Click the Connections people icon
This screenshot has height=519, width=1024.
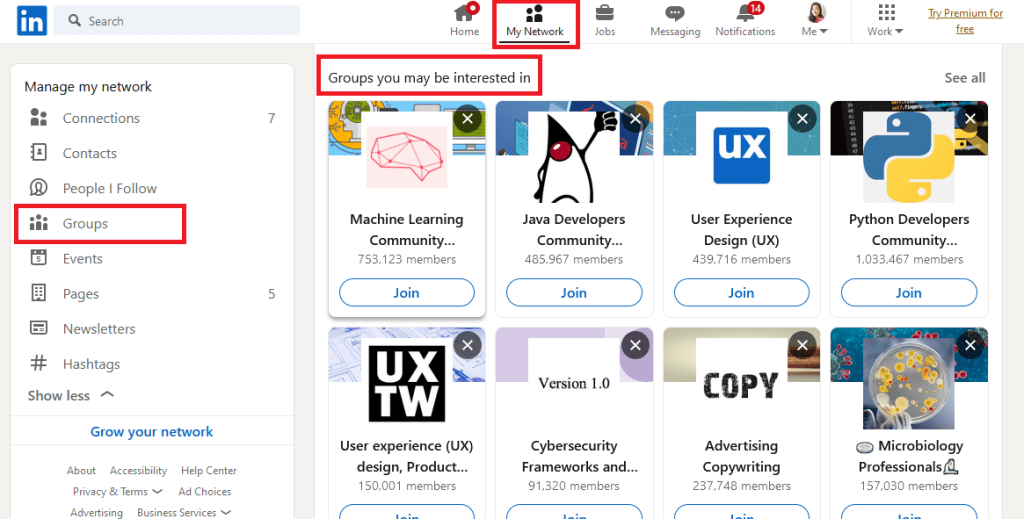[x=39, y=118]
